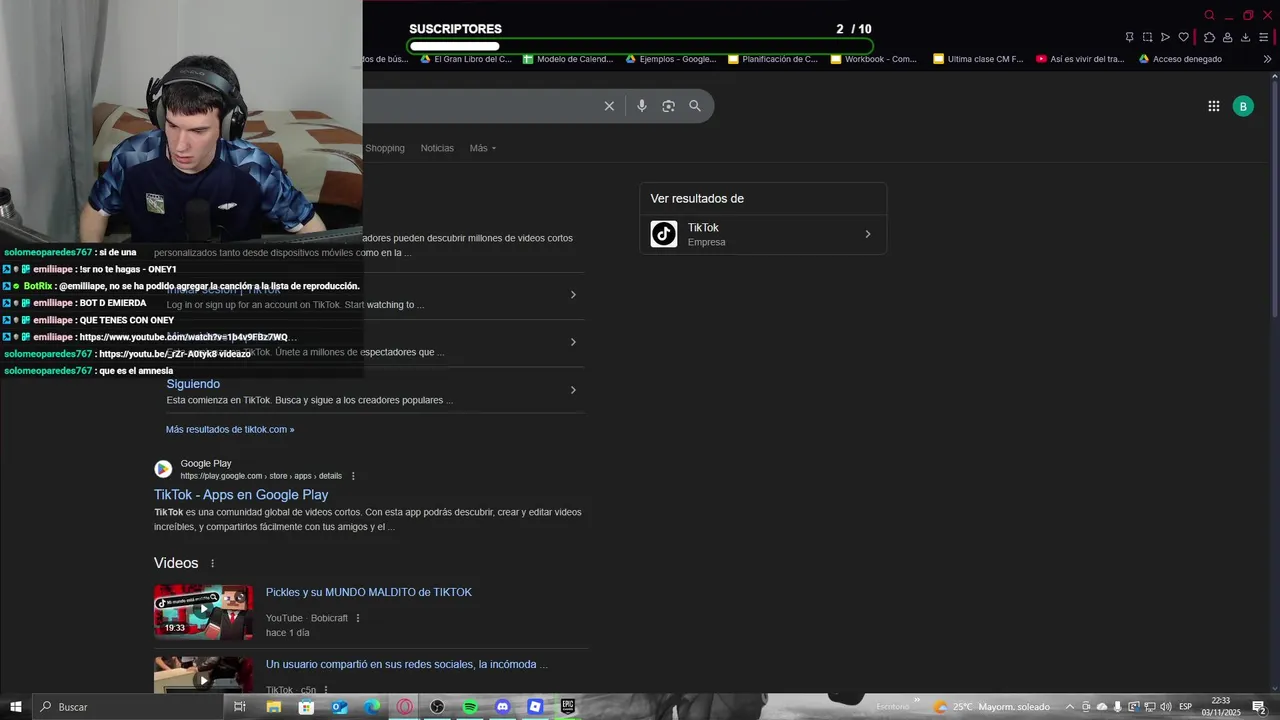Open Microsoft Store from the taskbar

click(x=306, y=707)
